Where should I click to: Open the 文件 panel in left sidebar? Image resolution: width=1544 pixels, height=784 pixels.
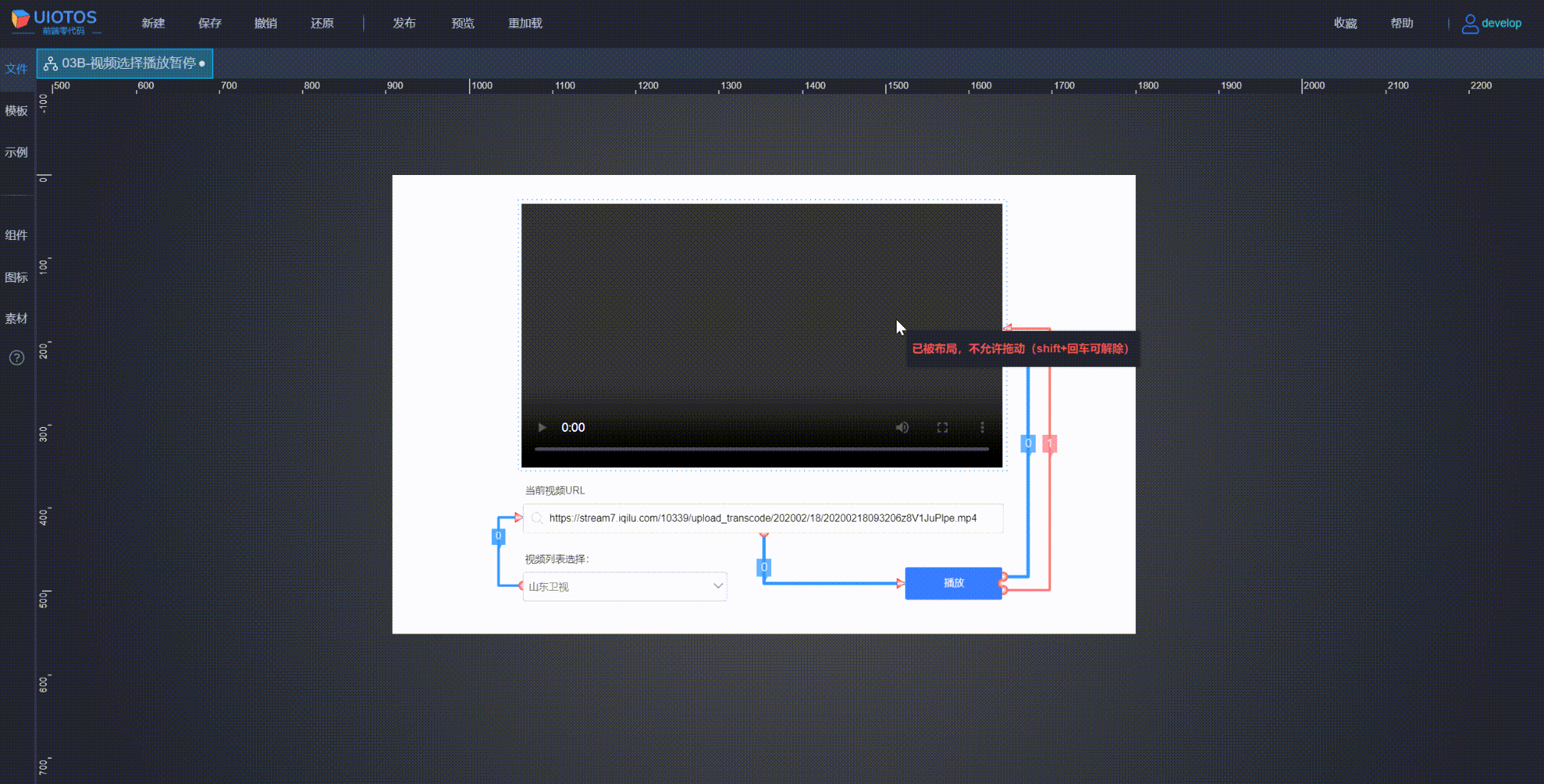16,69
